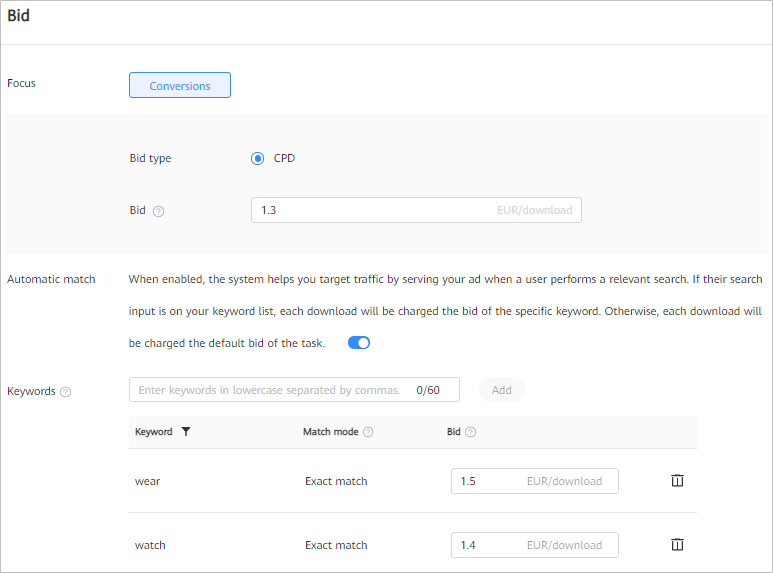Click the Exact match mode for "wear"
The image size is (773, 573).
(336, 481)
